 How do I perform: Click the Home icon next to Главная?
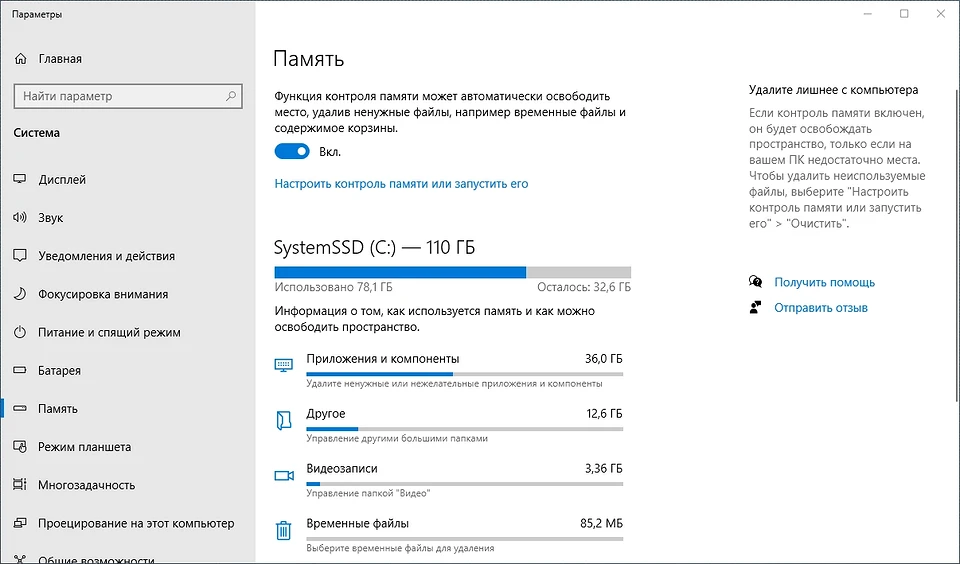[20, 59]
